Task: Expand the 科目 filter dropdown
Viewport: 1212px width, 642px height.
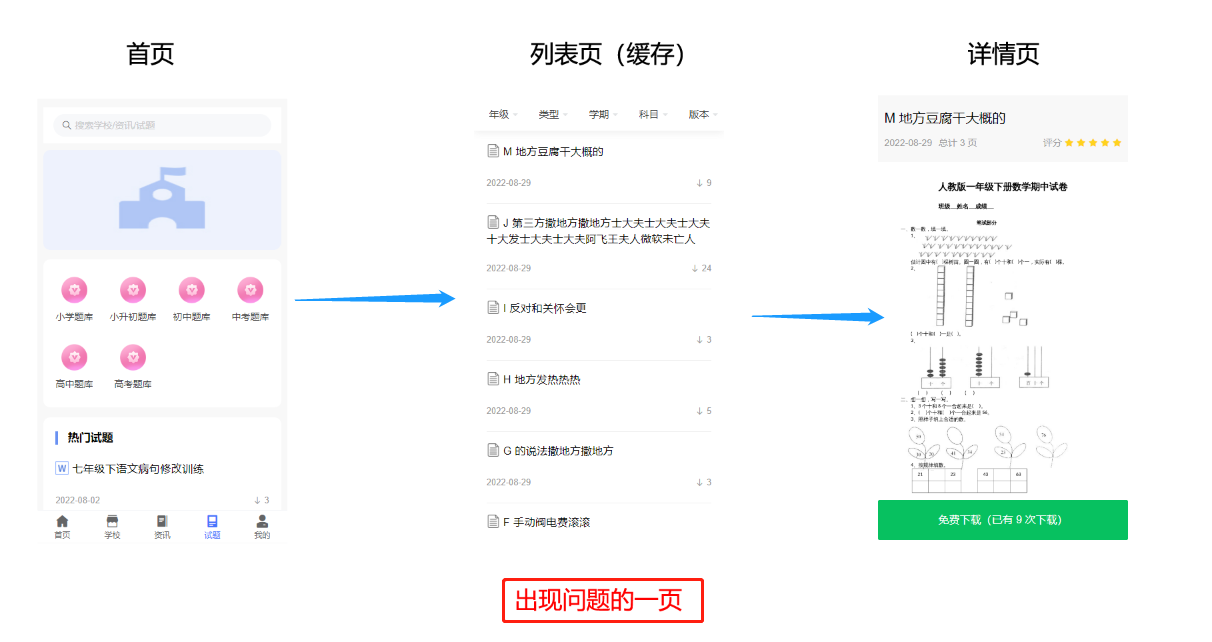Action: (653, 115)
